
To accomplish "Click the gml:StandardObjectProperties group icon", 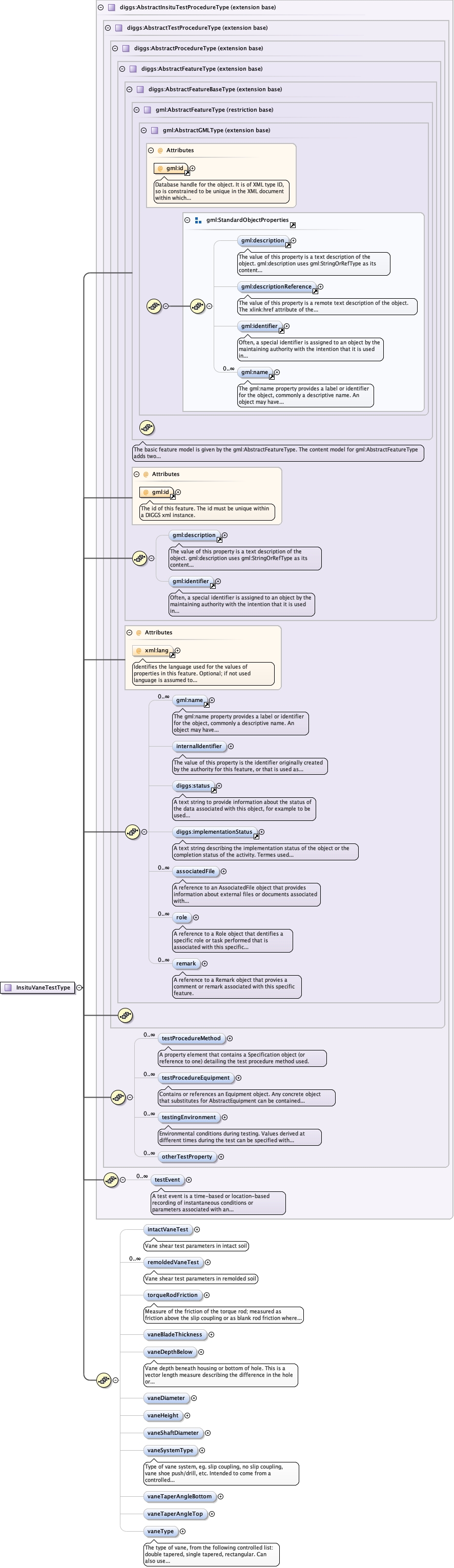I will coord(198,220).
